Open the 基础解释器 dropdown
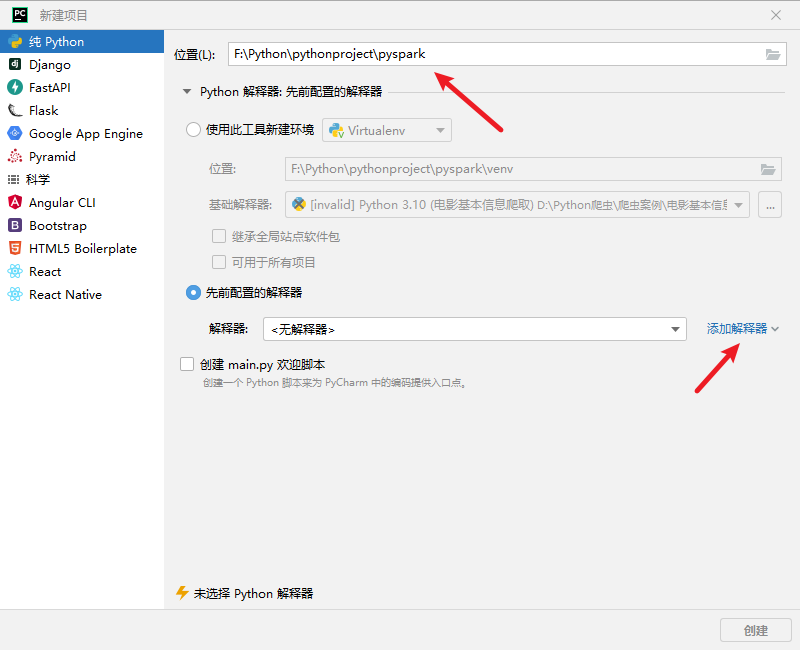800x650 pixels. pos(517,205)
